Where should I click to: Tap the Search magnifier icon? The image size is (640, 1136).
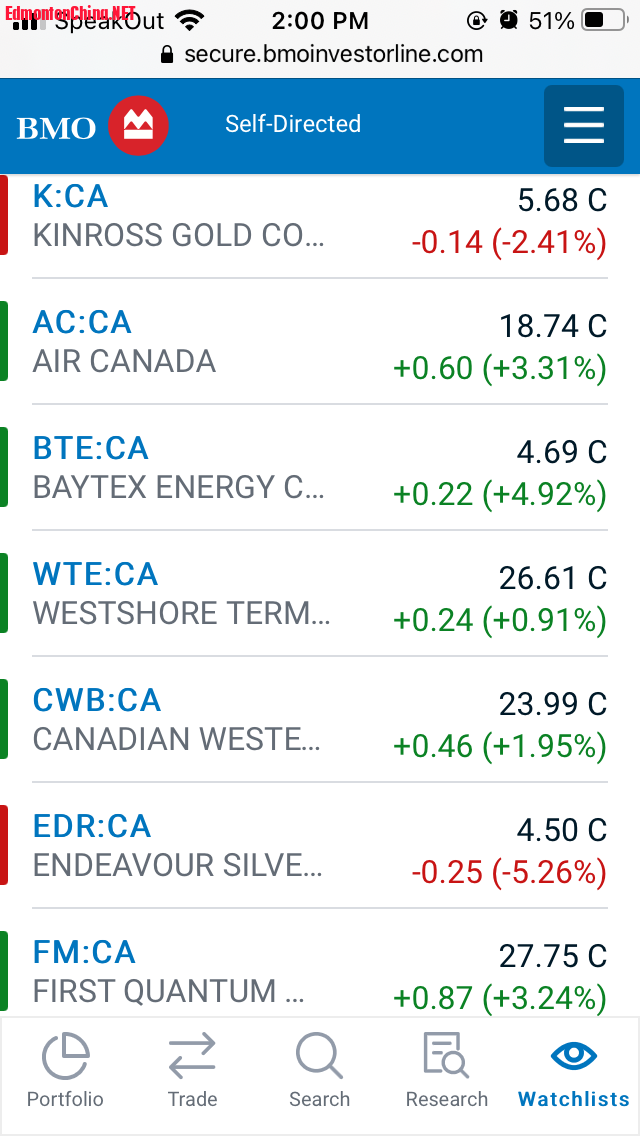[x=319, y=1056]
